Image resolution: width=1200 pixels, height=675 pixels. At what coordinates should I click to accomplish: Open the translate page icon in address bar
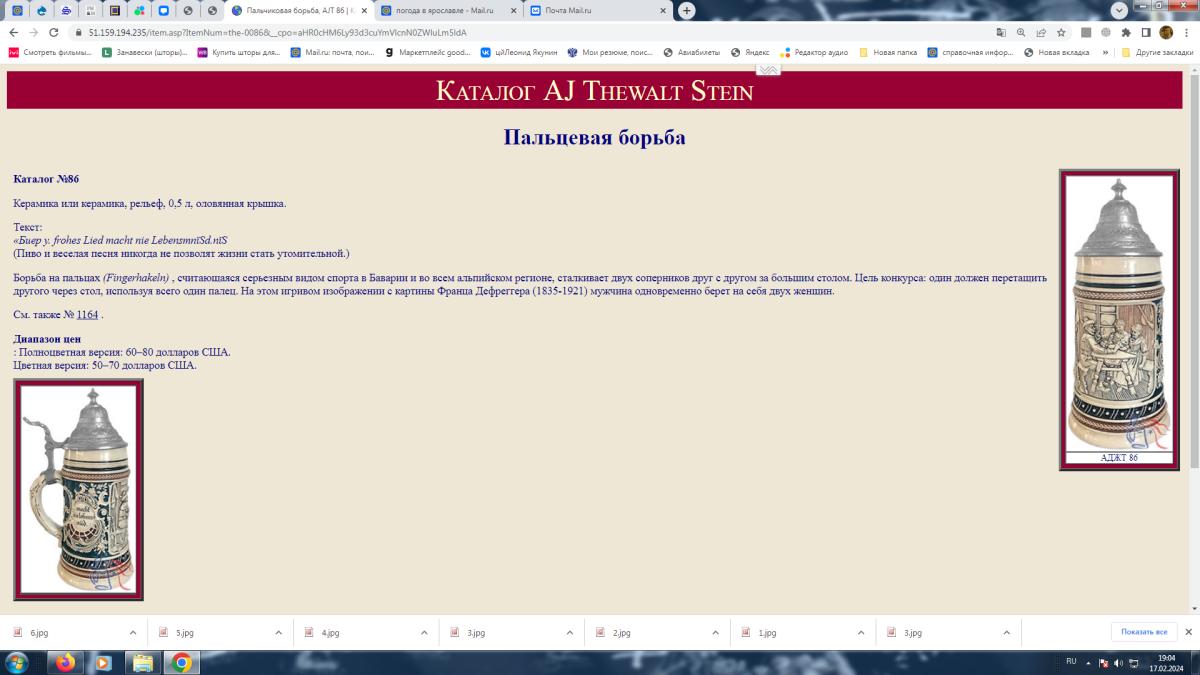point(1001,32)
